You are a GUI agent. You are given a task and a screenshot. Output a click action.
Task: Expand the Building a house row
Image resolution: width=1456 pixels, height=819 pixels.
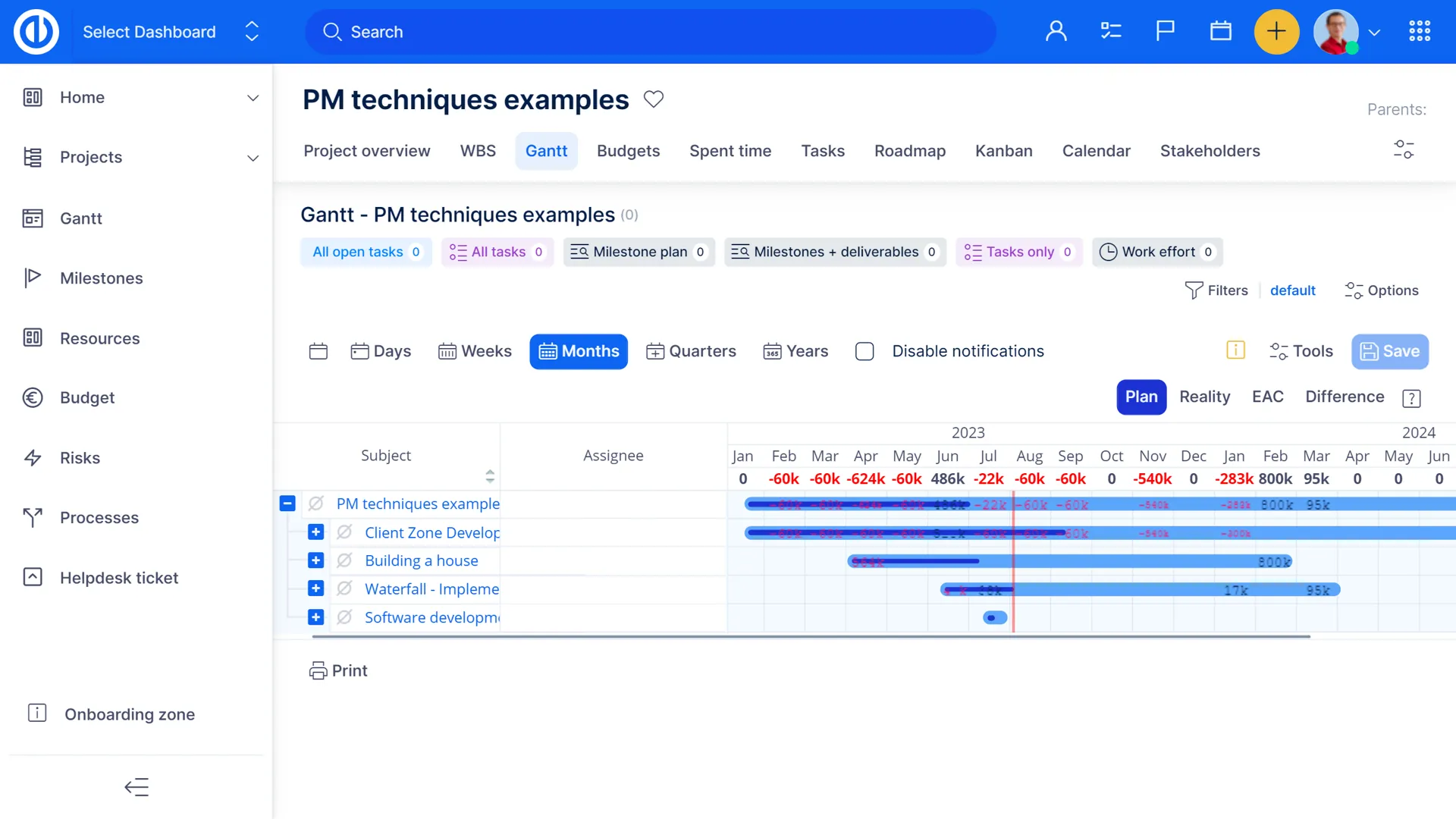click(316, 560)
